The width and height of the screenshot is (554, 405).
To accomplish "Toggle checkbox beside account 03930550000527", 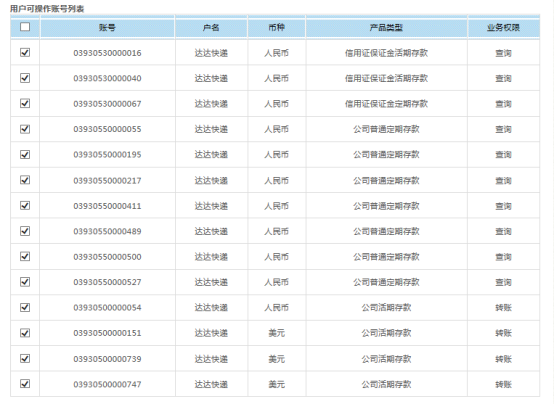I will (x=25, y=282).
